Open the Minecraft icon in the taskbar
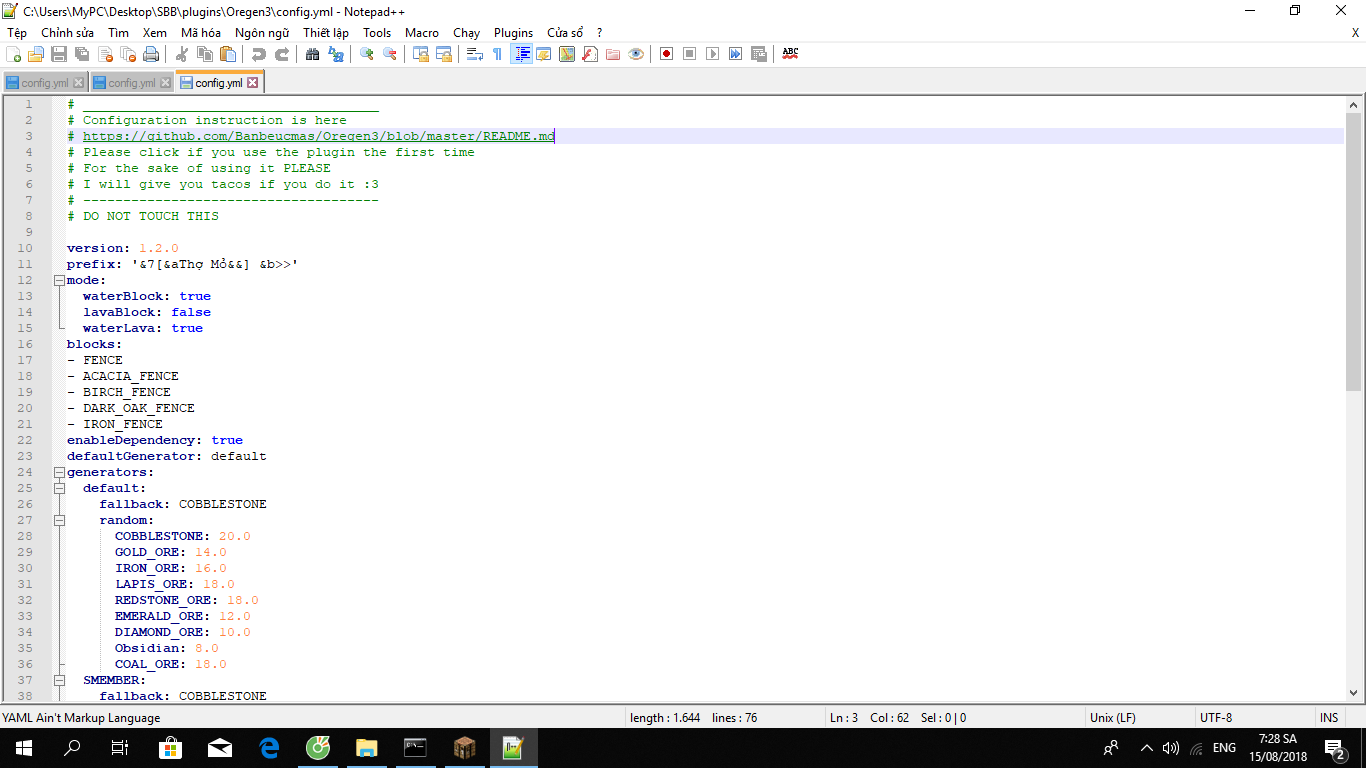This screenshot has width=1366, height=768. coord(465,747)
